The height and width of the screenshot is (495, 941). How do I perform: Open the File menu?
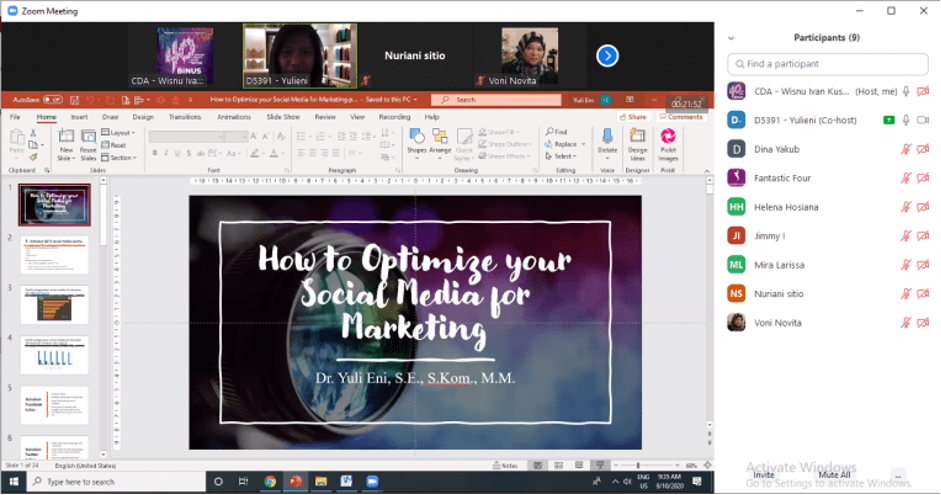tap(15, 117)
